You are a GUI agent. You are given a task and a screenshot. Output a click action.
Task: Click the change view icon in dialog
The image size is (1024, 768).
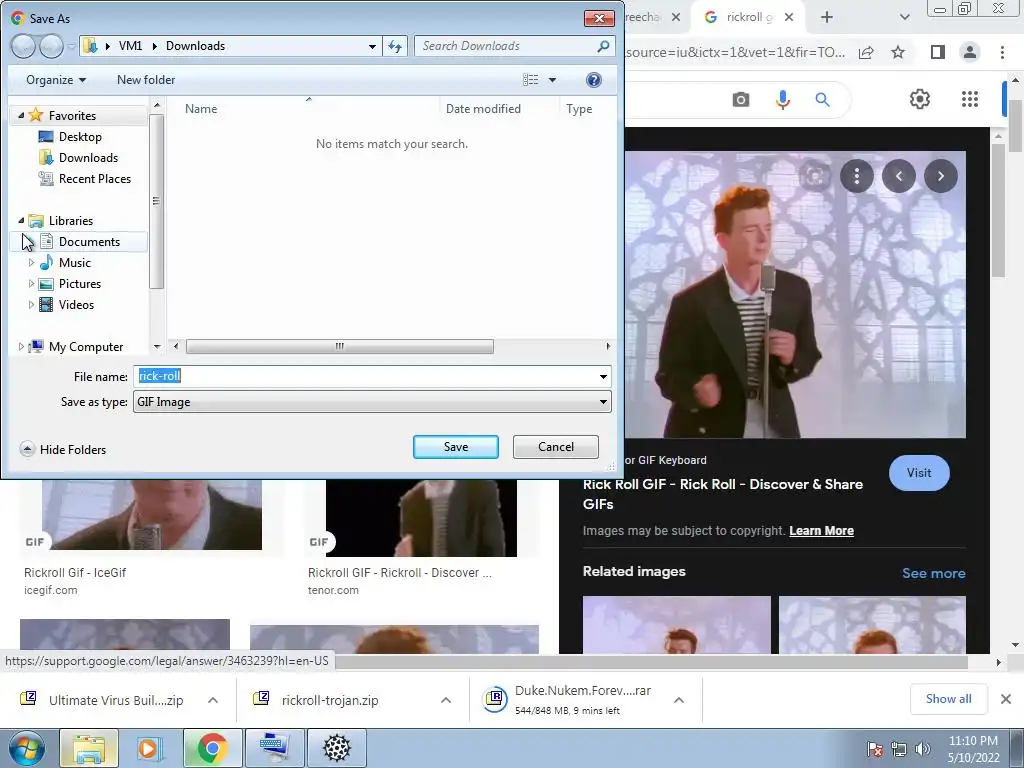(x=530, y=80)
